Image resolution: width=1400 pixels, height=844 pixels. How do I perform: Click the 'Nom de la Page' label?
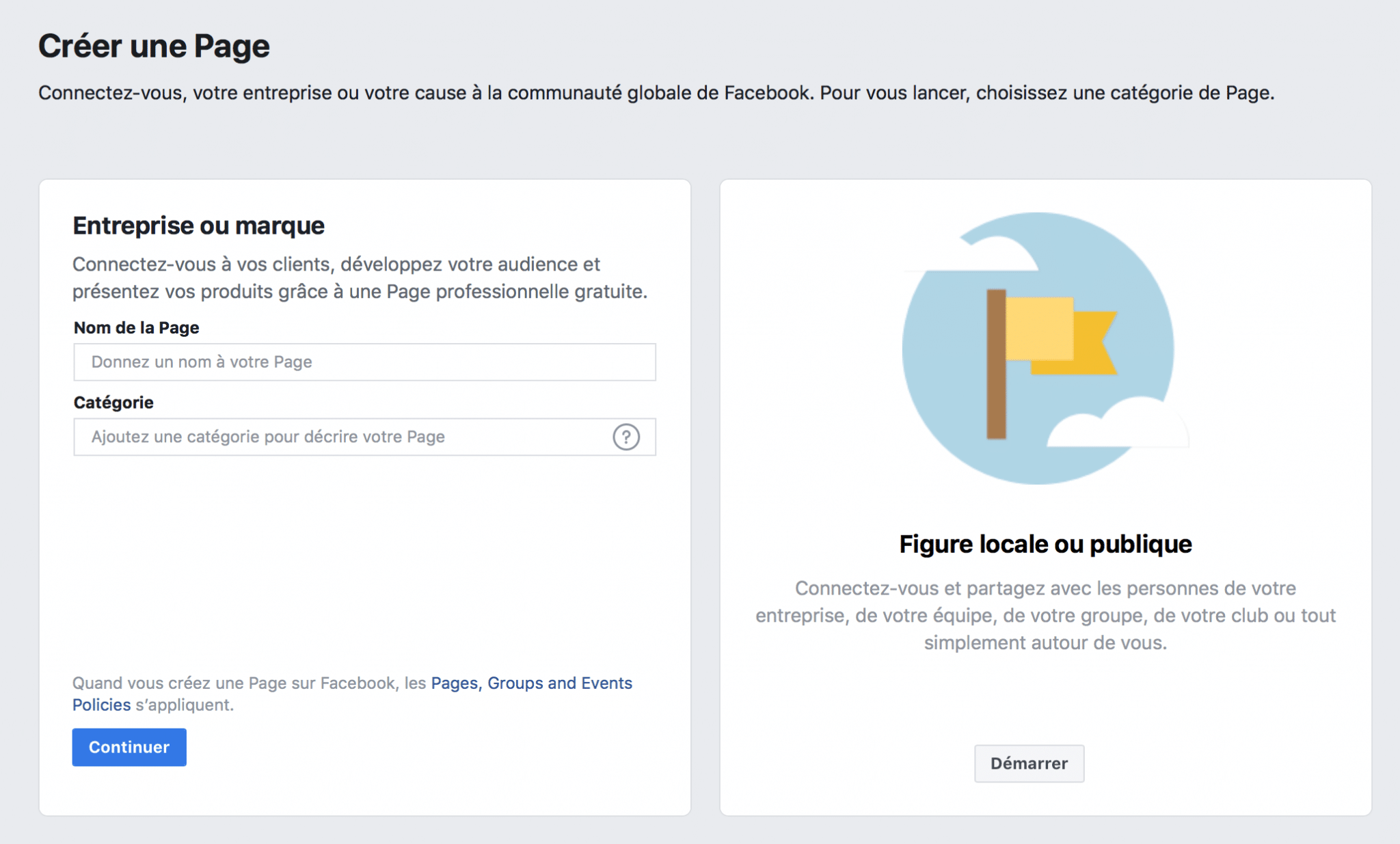click(136, 327)
